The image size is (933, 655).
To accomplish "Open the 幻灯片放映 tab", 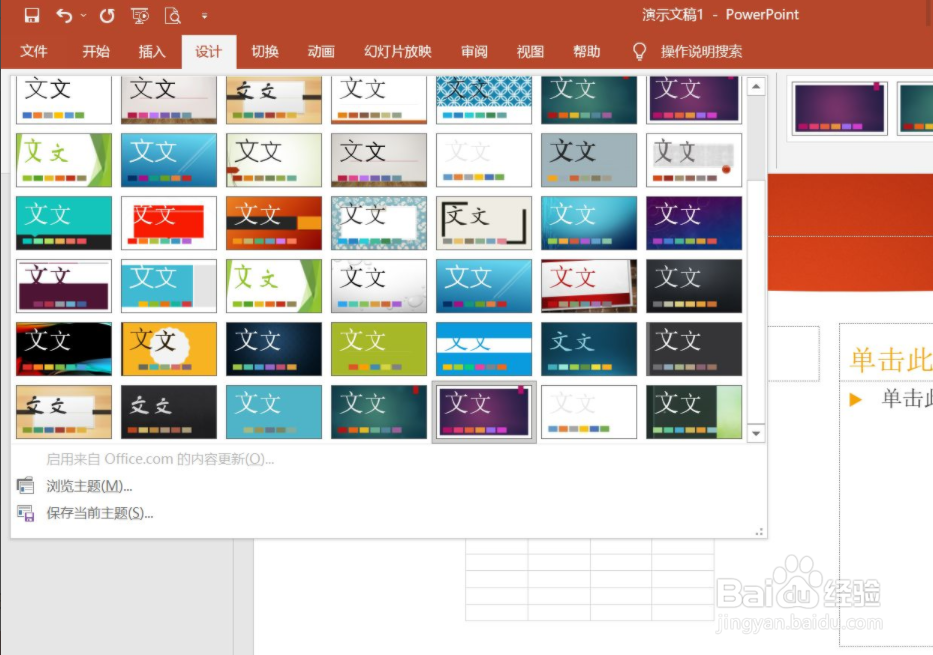I will pyautogui.click(x=397, y=52).
